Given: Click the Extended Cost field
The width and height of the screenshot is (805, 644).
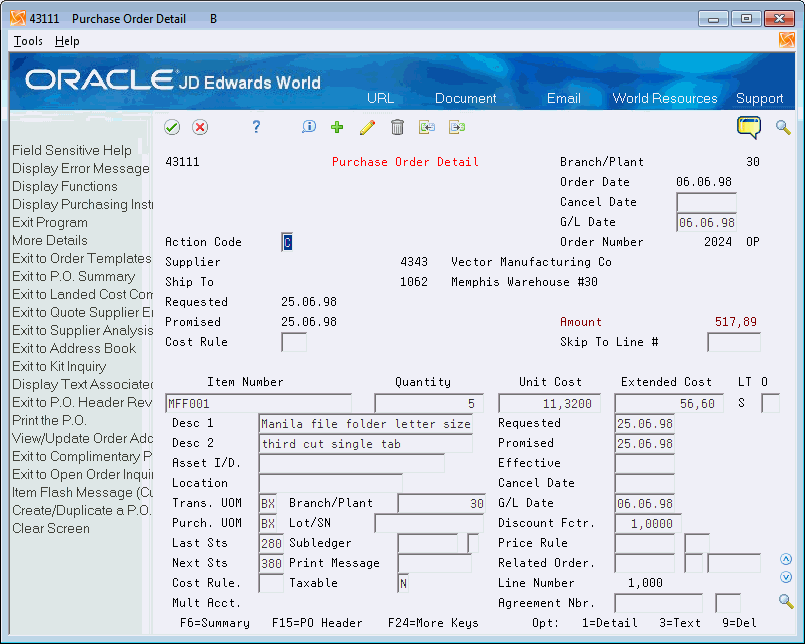Looking at the screenshot, I should click(x=669, y=404).
